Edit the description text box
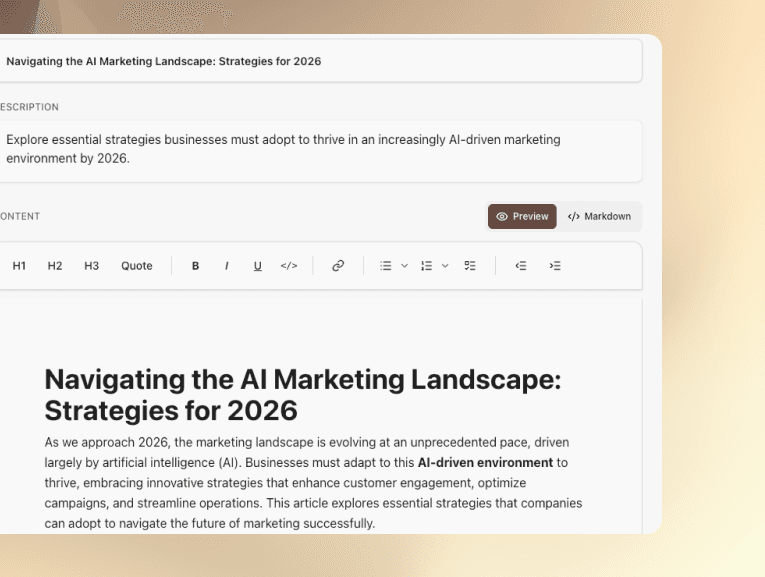This screenshot has width=765, height=577. click(320, 149)
